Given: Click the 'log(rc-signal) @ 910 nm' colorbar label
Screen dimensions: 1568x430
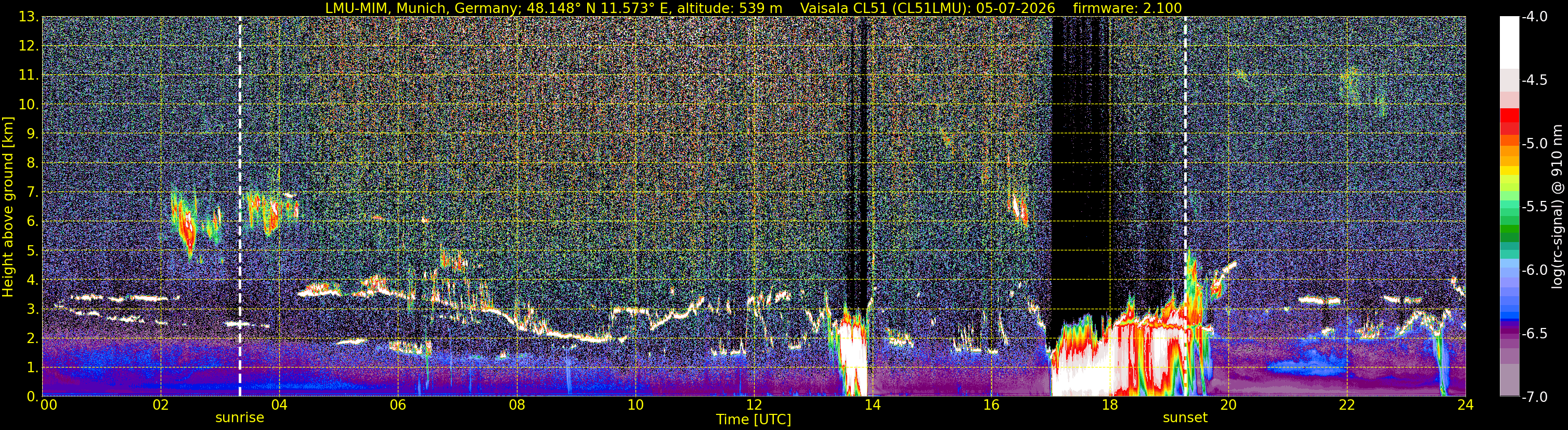Looking at the screenshot, I should 1558,207.
